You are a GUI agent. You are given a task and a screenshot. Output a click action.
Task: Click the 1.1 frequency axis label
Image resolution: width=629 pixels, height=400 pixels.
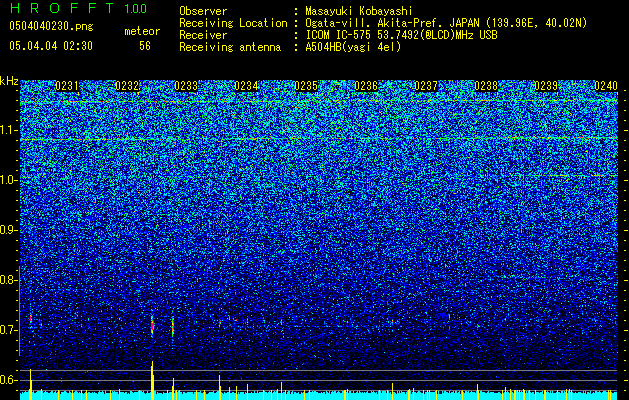point(9,130)
